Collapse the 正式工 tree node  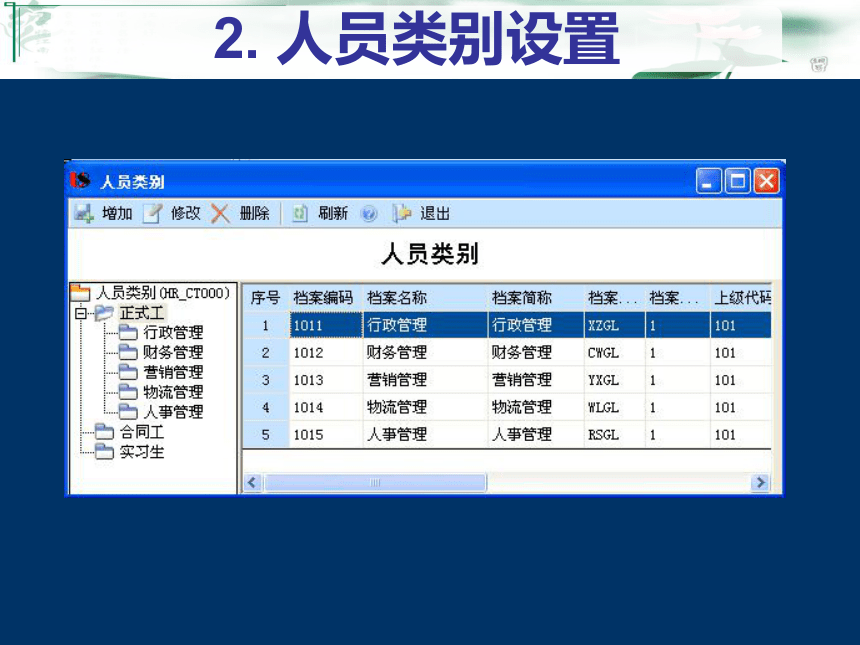[x=81, y=313]
